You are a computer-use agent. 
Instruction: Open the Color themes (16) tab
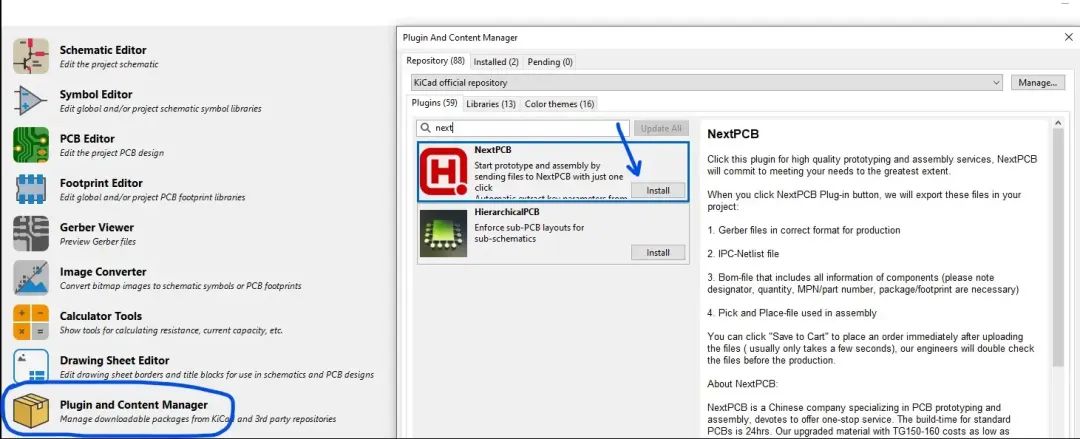point(559,104)
